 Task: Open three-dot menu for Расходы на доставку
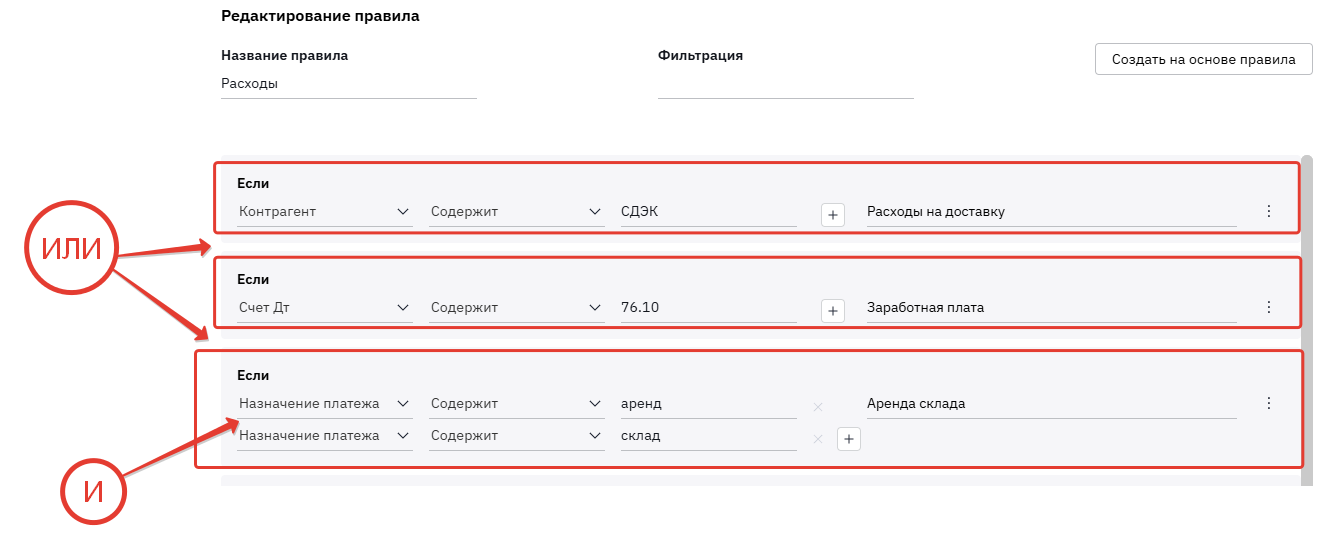(1269, 211)
